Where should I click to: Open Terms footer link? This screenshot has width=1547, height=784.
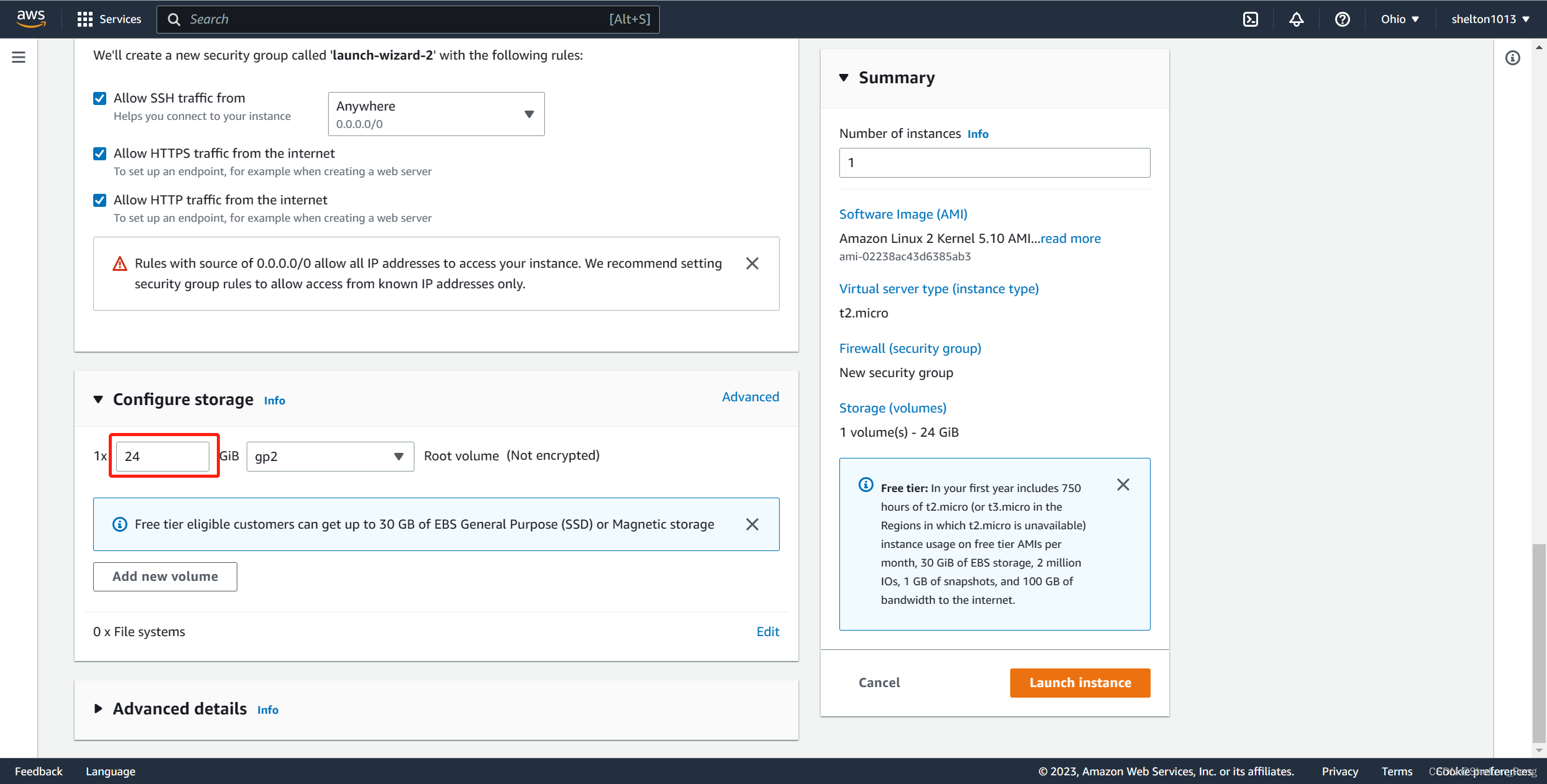click(x=1397, y=772)
